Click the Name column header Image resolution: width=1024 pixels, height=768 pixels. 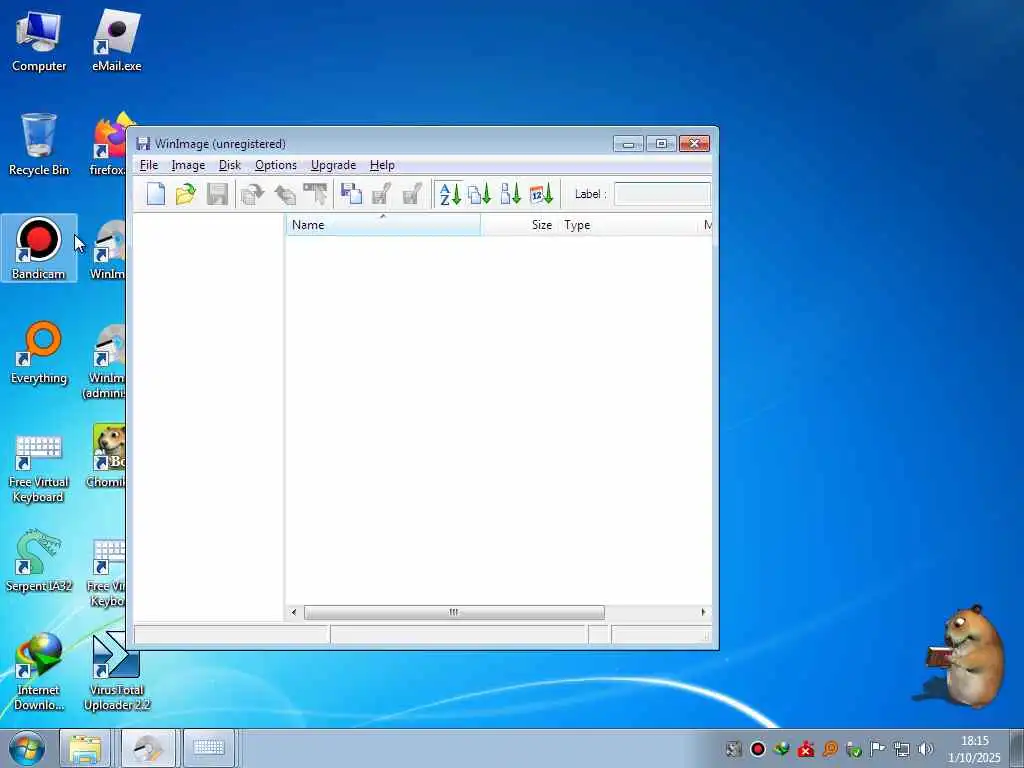pos(383,225)
